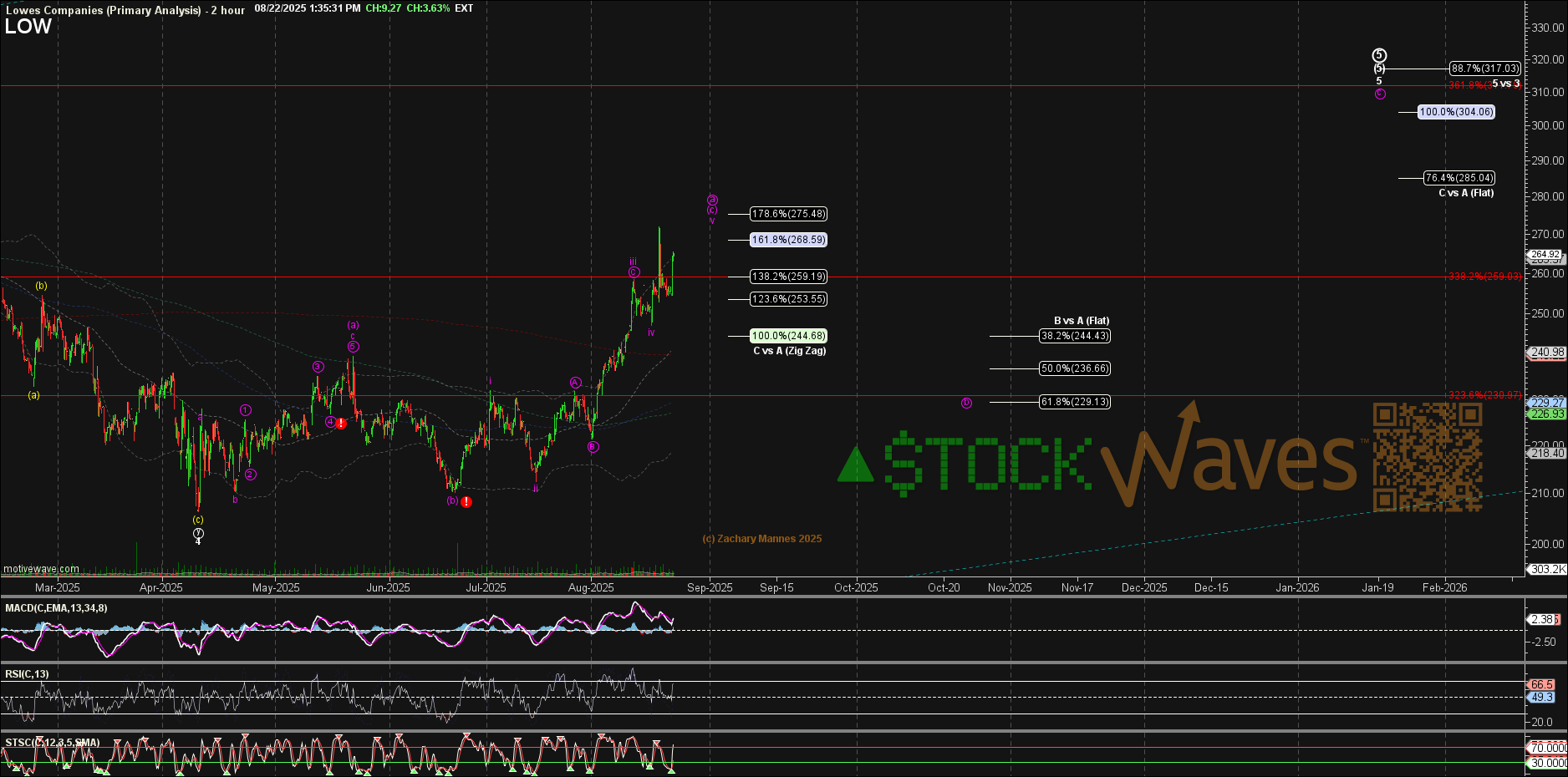Select the 88.7%(317.03) extension label
Image resolution: width=1568 pixels, height=777 pixels.
click(x=1485, y=69)
